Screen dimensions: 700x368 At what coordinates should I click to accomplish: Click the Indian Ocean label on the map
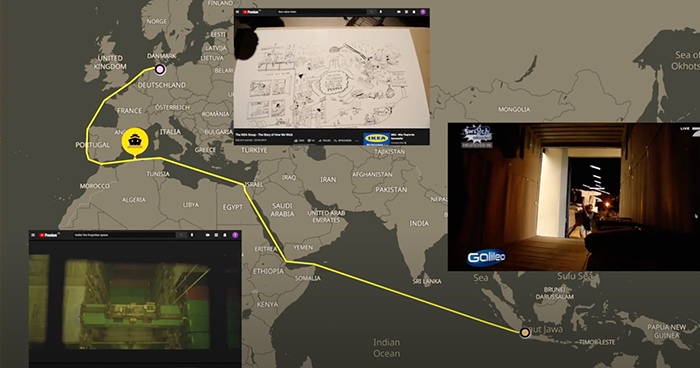click(386, 347)
